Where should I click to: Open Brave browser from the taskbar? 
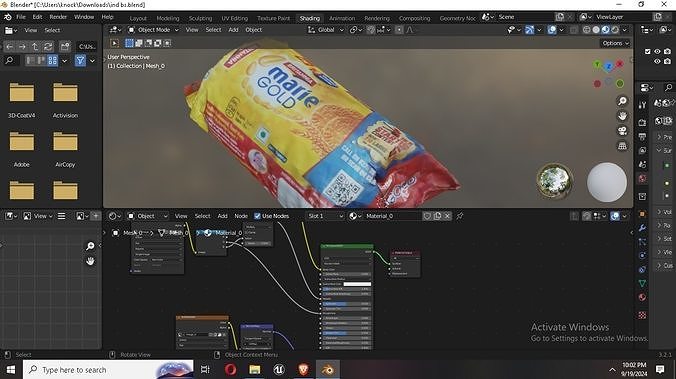click(x=304, y=370)
